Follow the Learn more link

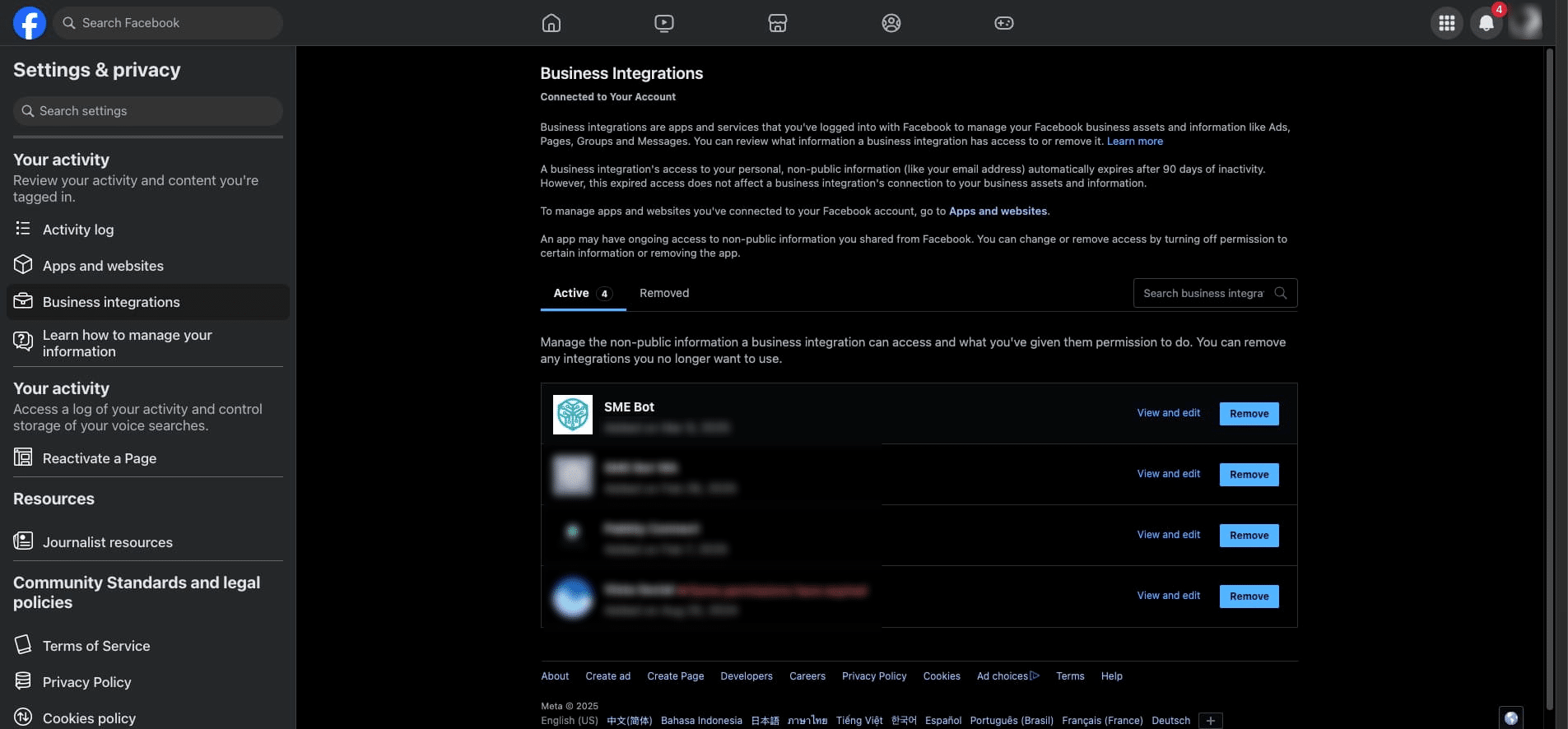[1135, 142]
